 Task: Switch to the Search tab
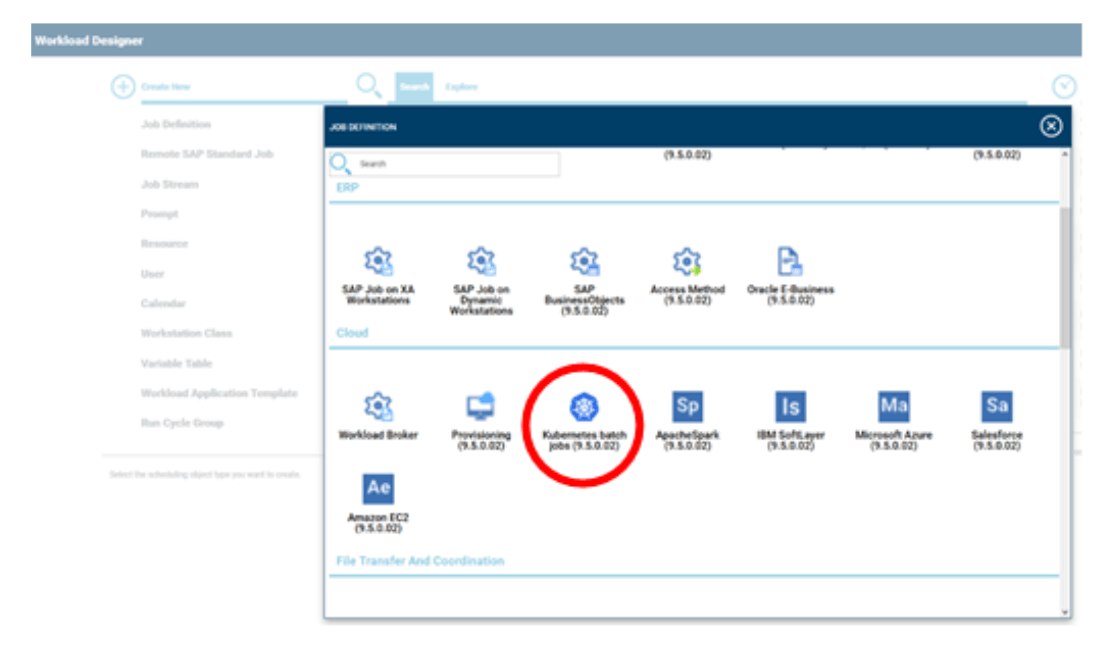(x=414, y=87)
